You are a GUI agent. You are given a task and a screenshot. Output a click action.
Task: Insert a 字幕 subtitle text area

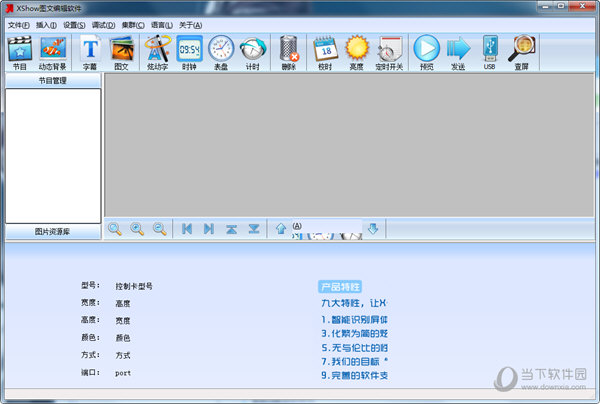(x=90, y=53)
